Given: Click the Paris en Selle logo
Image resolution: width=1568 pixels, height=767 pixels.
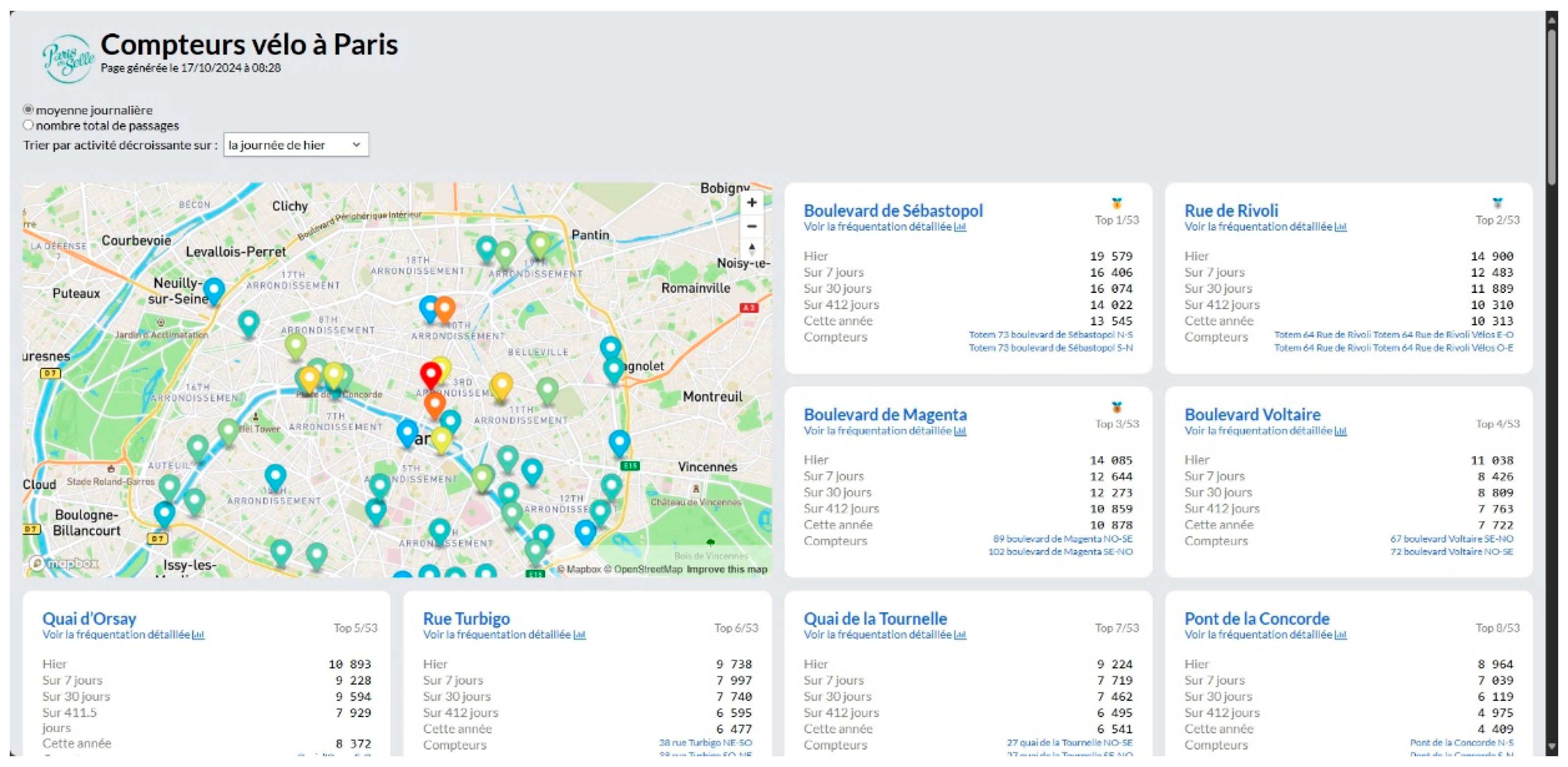Looking at the screenshot, I should click(x=68, y=58).
